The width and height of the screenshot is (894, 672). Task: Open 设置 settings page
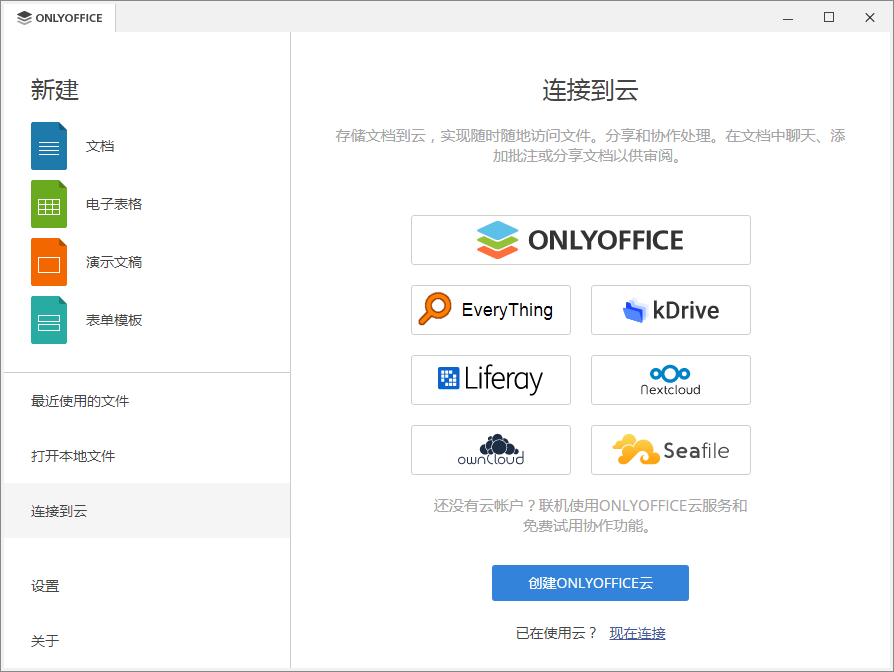(147, 586)
